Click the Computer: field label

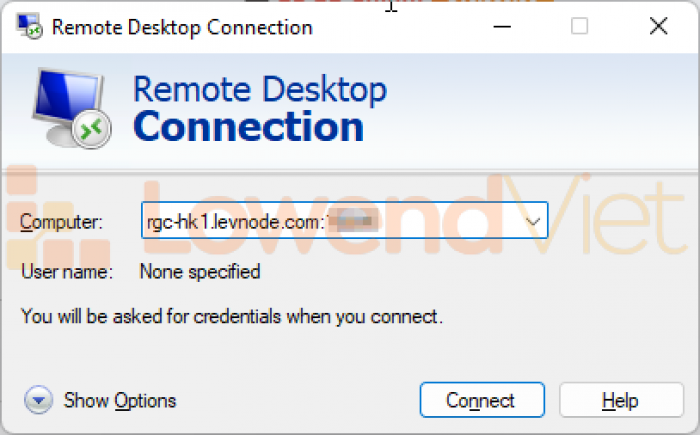click(x=61, y=222)
